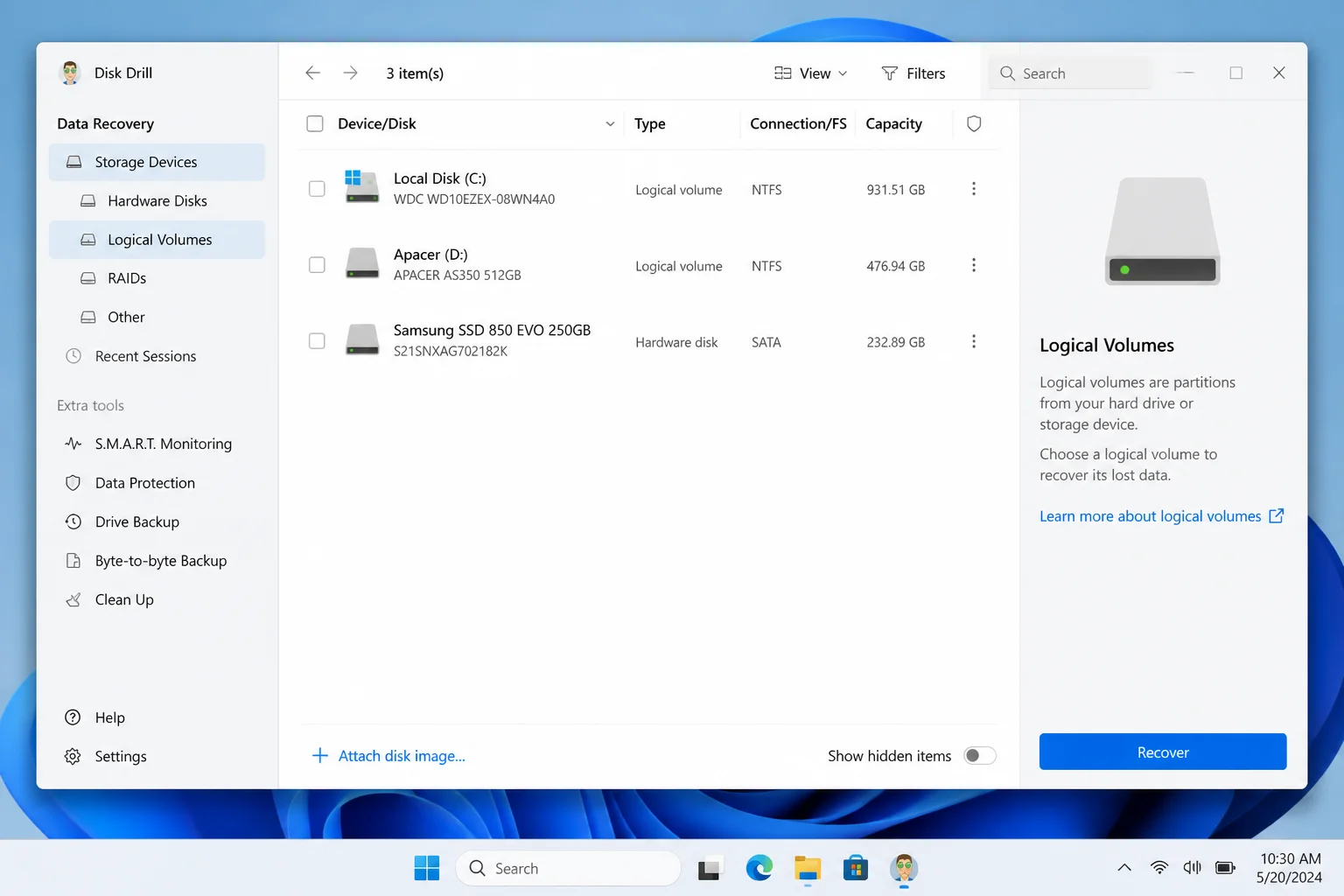Click Disk Drill taskbar icon
This screenshot has width=1344, height=896.
tap(904, 868)
